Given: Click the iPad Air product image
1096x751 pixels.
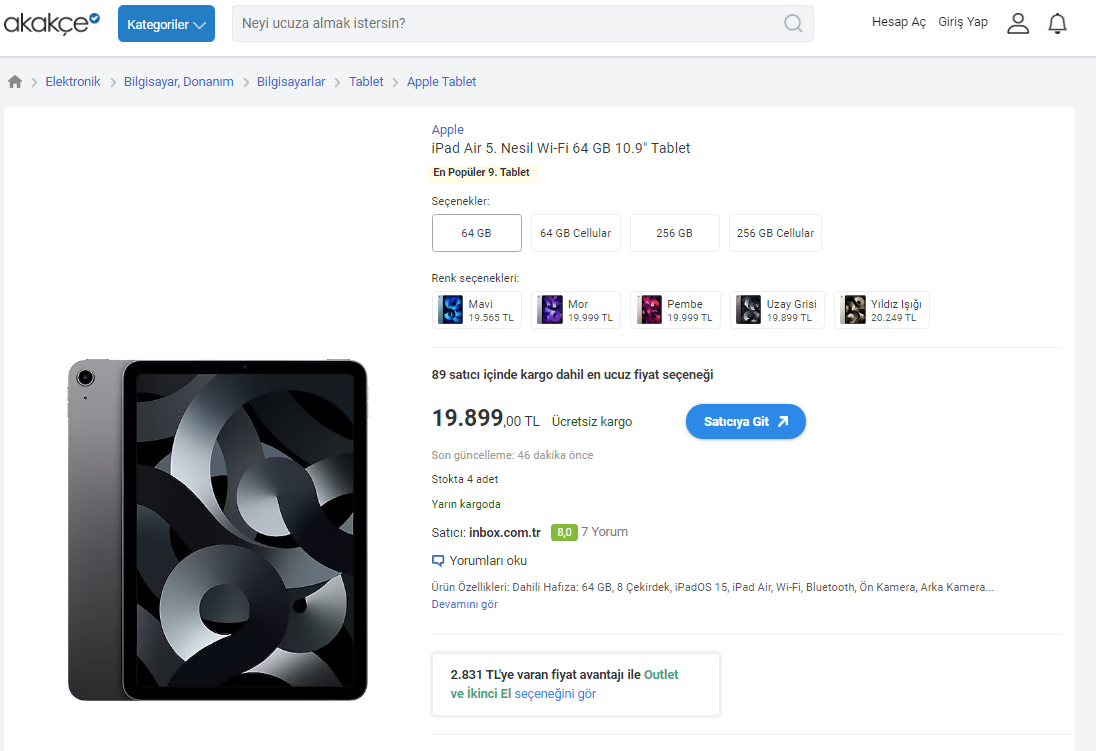Looking at the screenshot, I should pyautogui.click(x=218, y=529).
